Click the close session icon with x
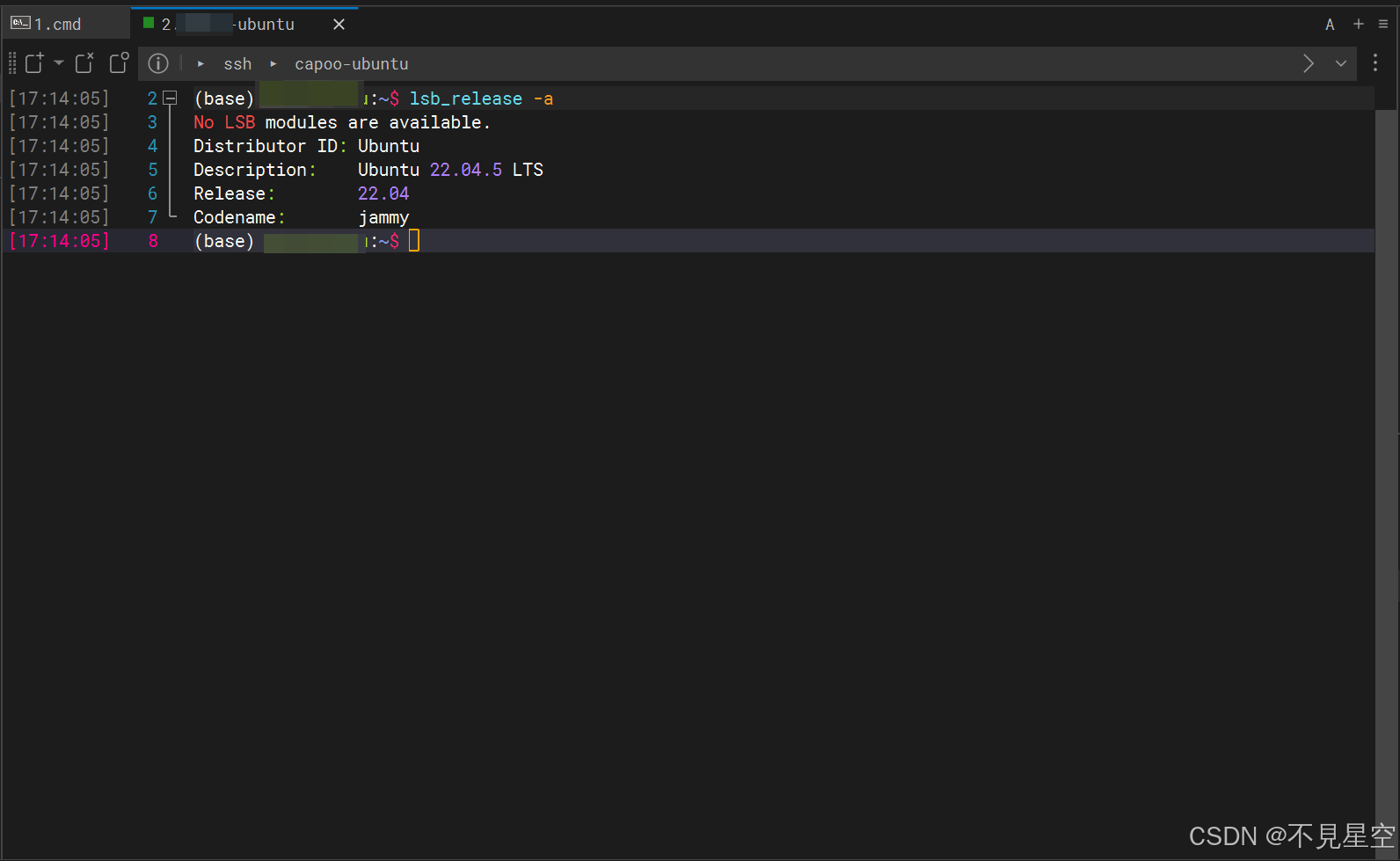 pyautogui.click(x=84, y=62)
